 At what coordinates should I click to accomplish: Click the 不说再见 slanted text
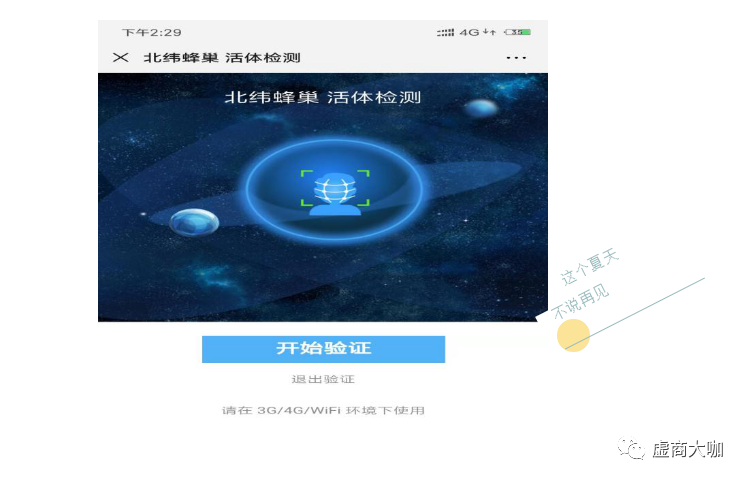[581, 301]
